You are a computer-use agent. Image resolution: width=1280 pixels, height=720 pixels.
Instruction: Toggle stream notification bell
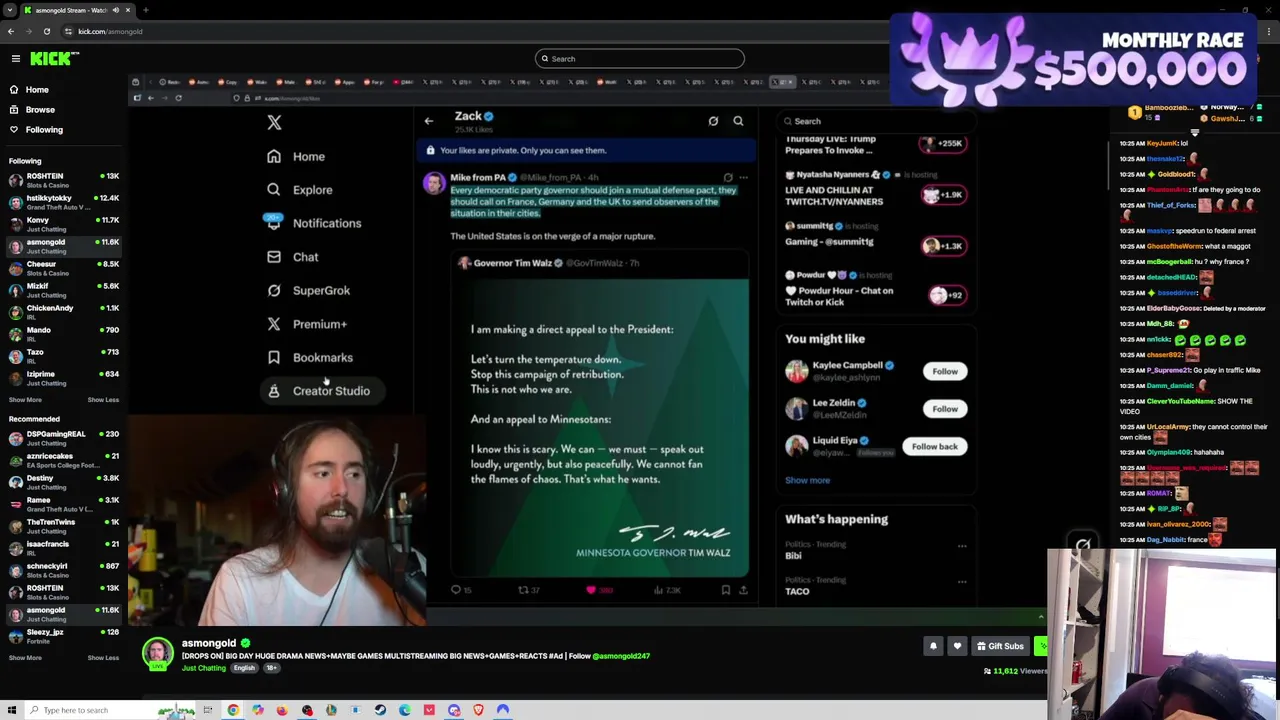(x=933, y=647)
